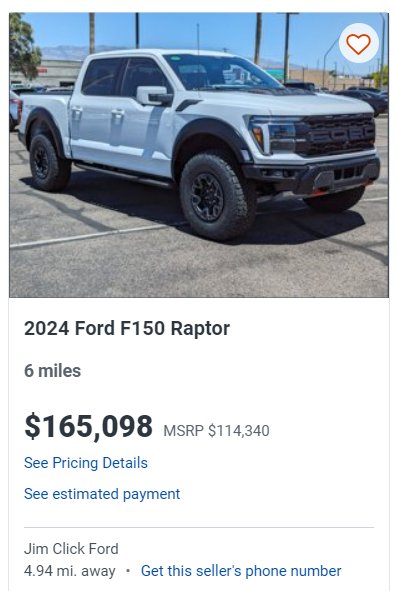Click the truck's rear door handle
The image size is (397, 591).
[x=77, y=110]
